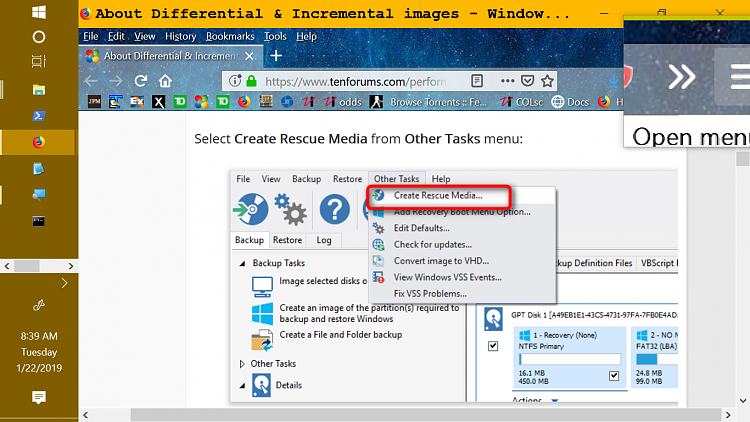Expand the Other Tasks tree node
This screenshot has width=750, height=422.
click(242, 364)
